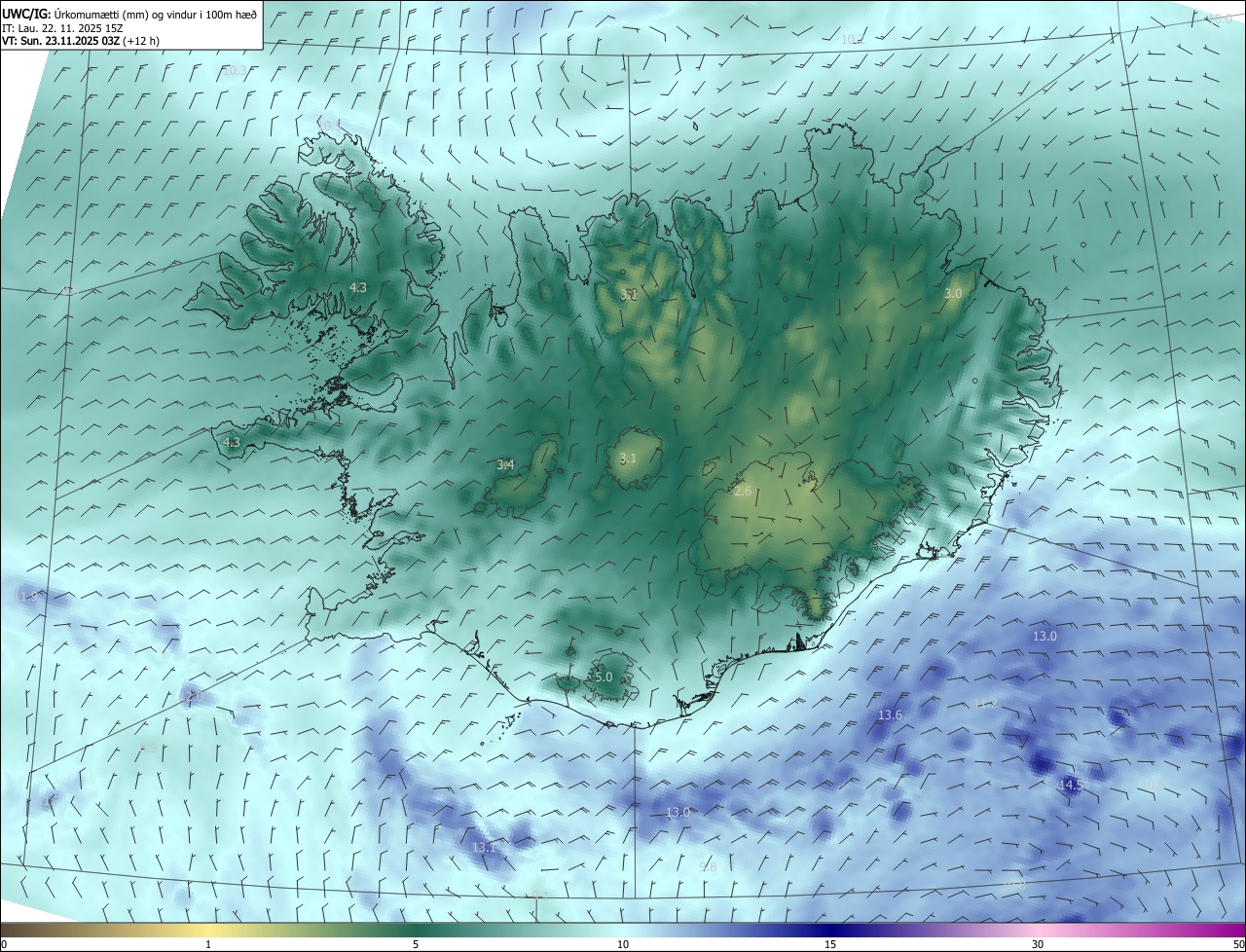Click the 10.6 value label
Screen dimensions: 1246x952
[1151, 785]
